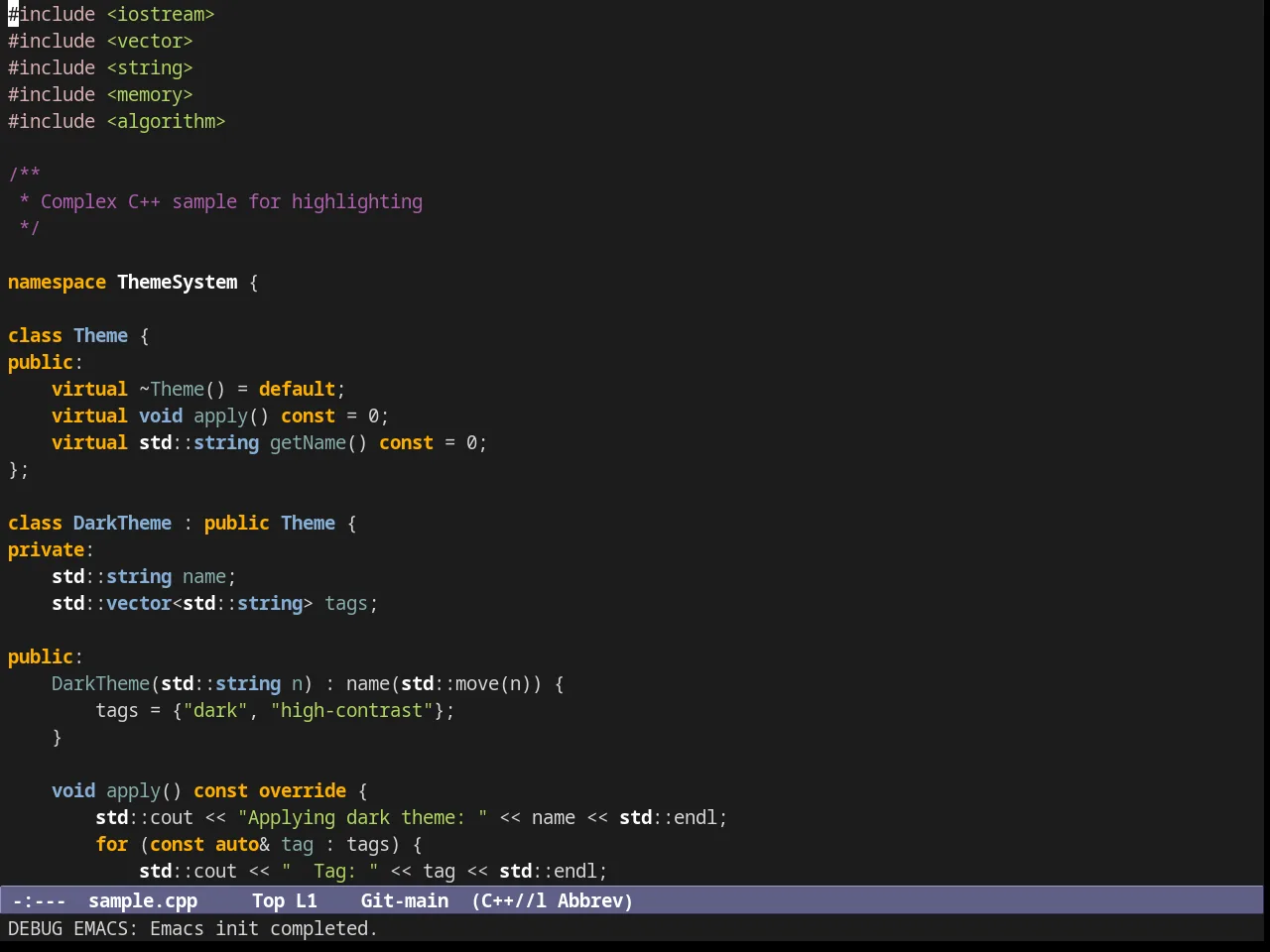Click '};' closing the Theme class
This screenshot has width=1270, height=952.
point(19,469)
